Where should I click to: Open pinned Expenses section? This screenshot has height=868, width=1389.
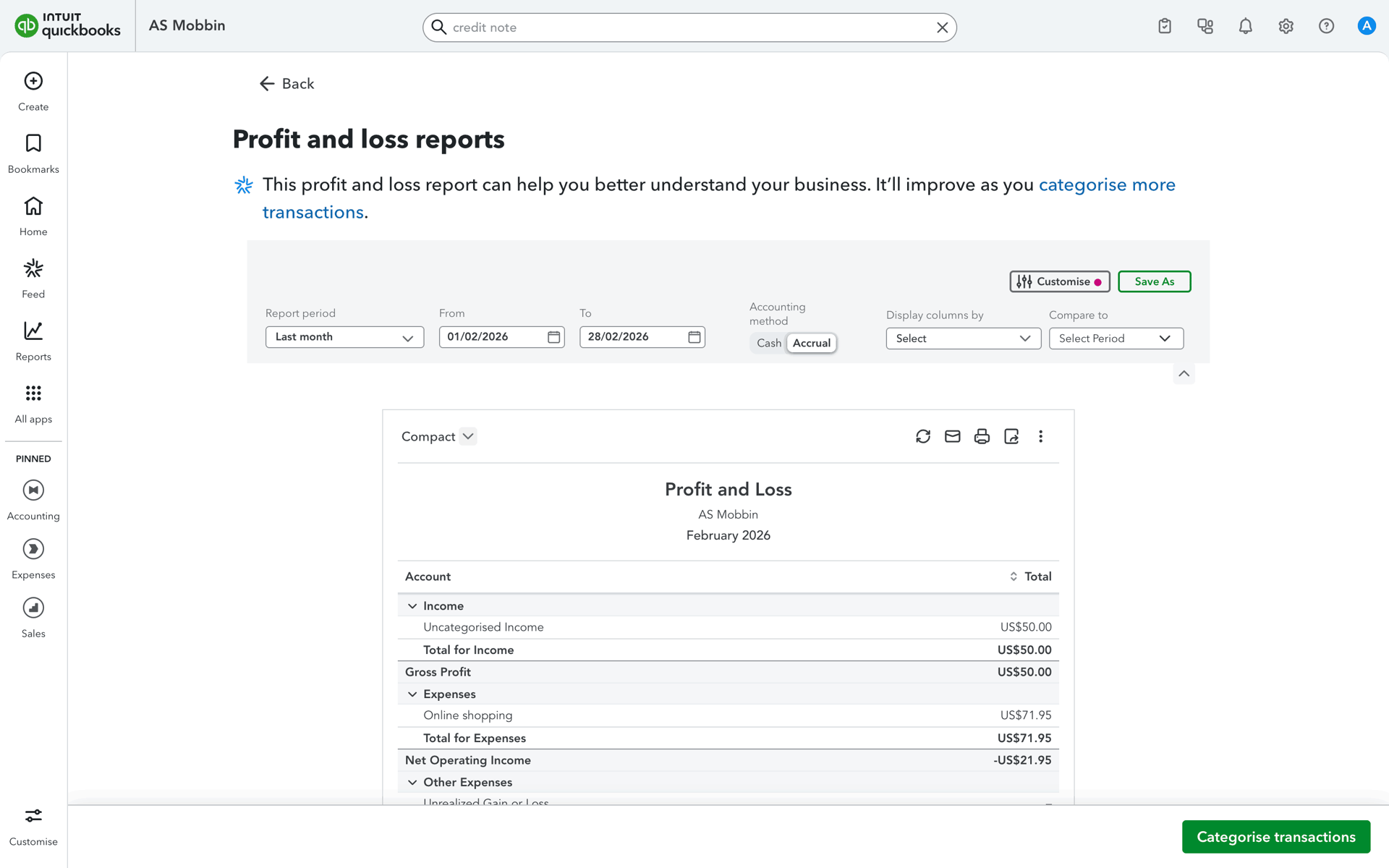click(x=33, y=558)
